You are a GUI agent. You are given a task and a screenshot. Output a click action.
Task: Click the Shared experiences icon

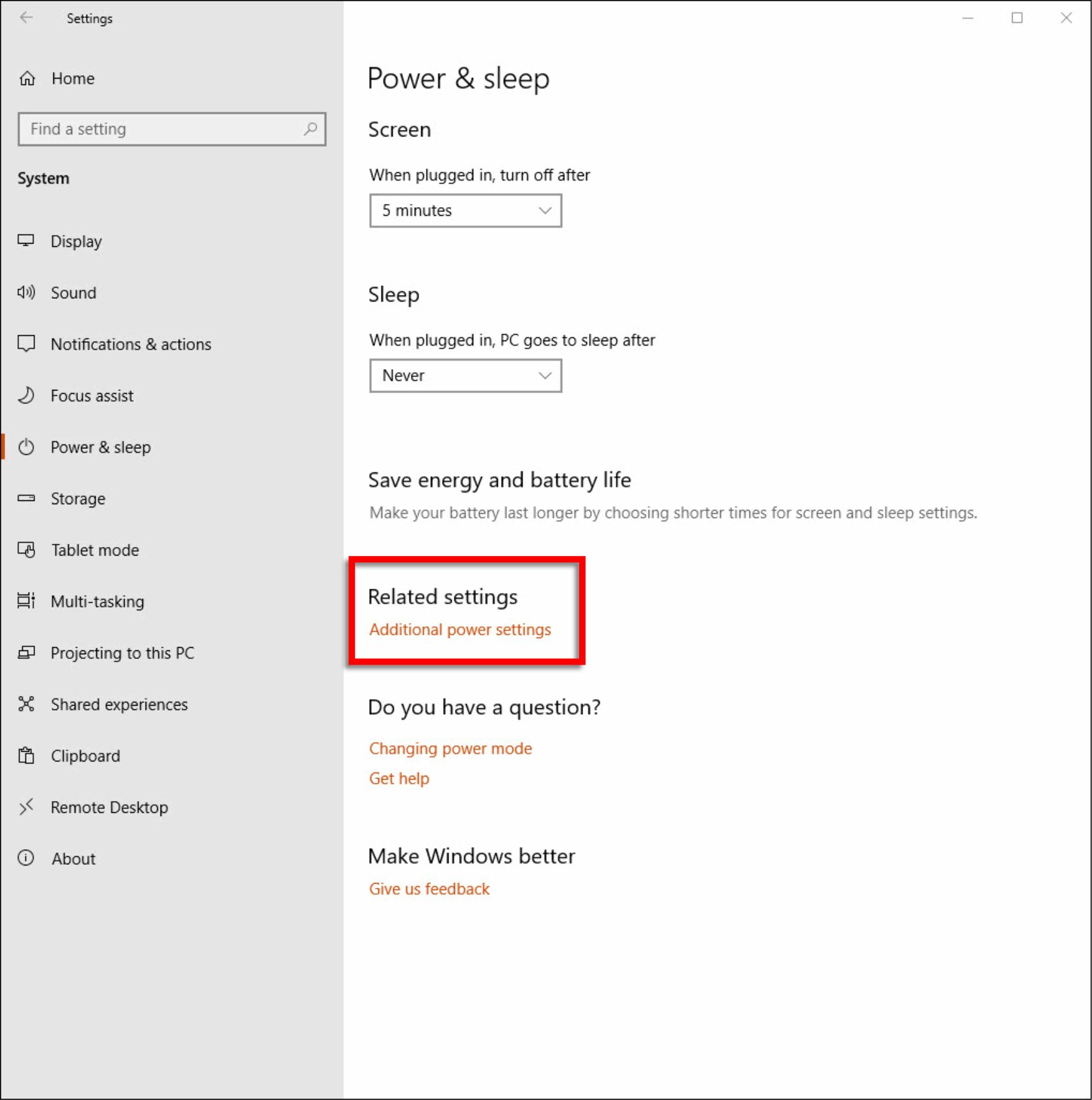[26, 704]
